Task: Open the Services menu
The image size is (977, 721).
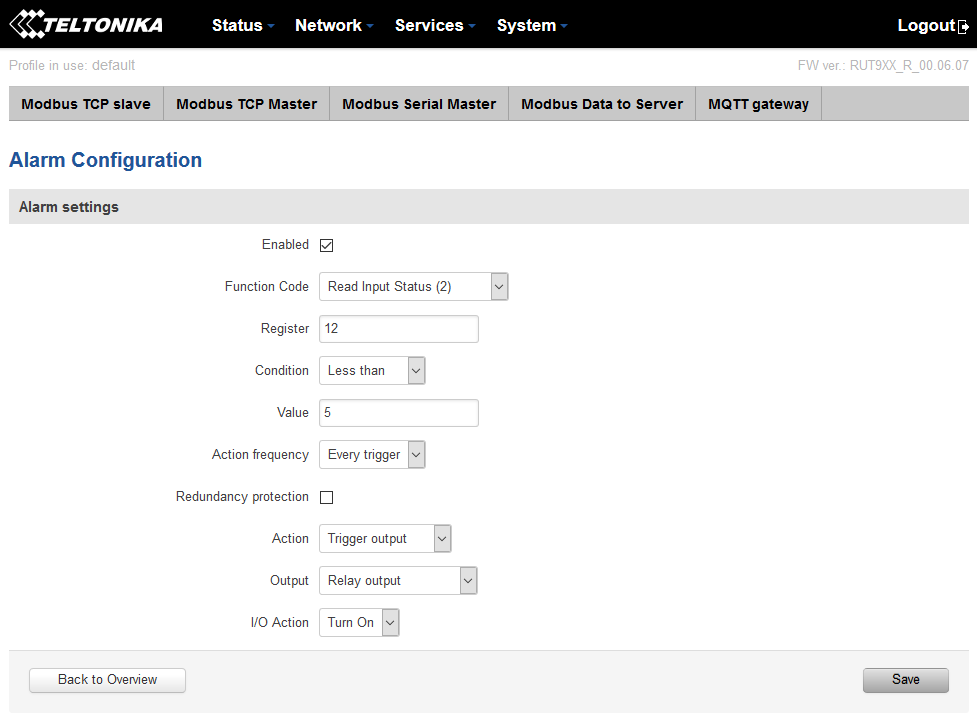Action: [x=435, y=26]
